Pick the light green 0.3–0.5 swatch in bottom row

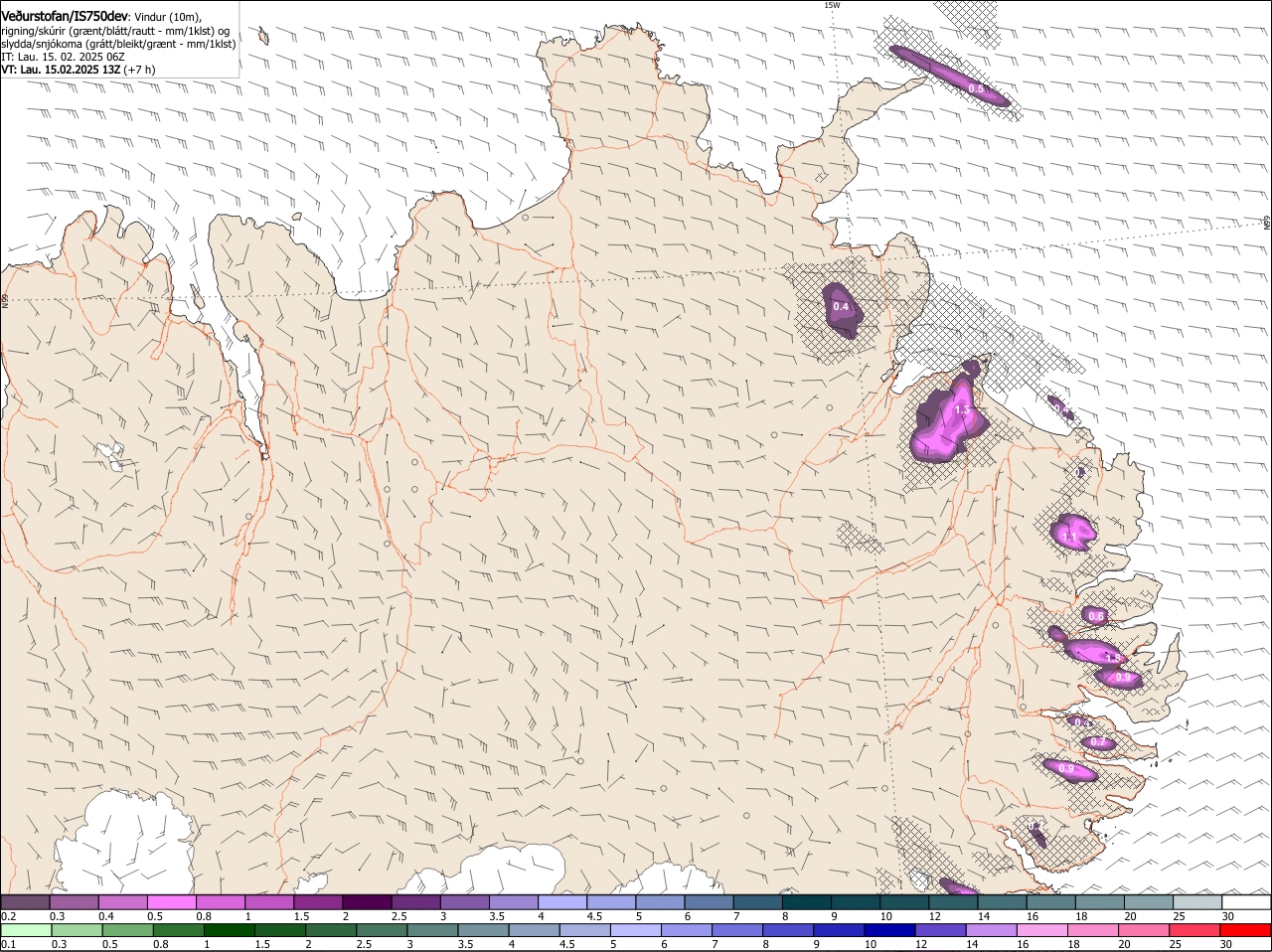pyautogui.click(x=77, y=930)
